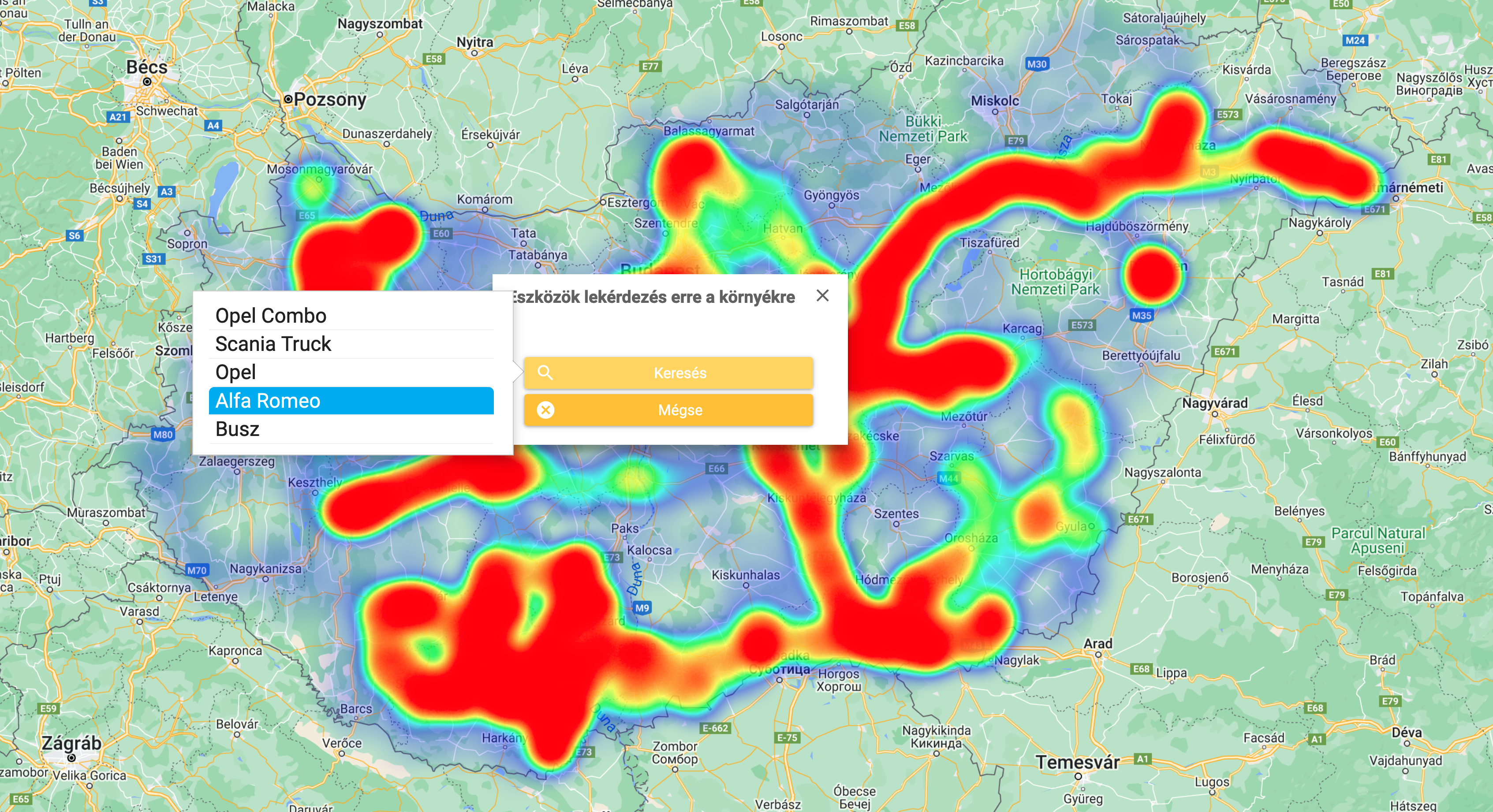Image resolution: width=1493 pixels, height=812 pixels.
Task: Click the Hajdúböszörmény town label
Action: 1137,227
